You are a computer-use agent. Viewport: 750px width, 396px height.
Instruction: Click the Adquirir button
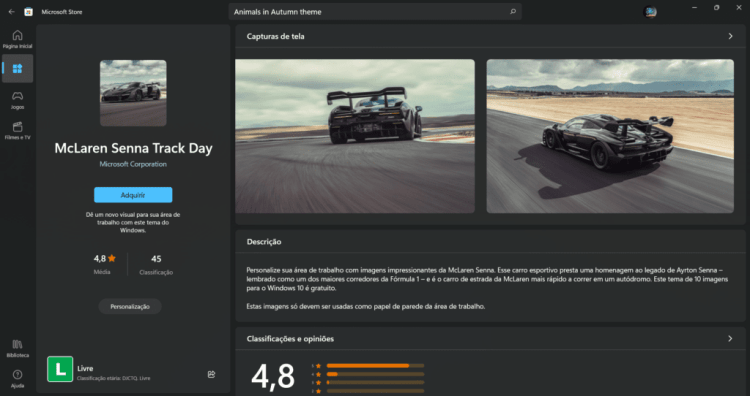tap(133, 195)
